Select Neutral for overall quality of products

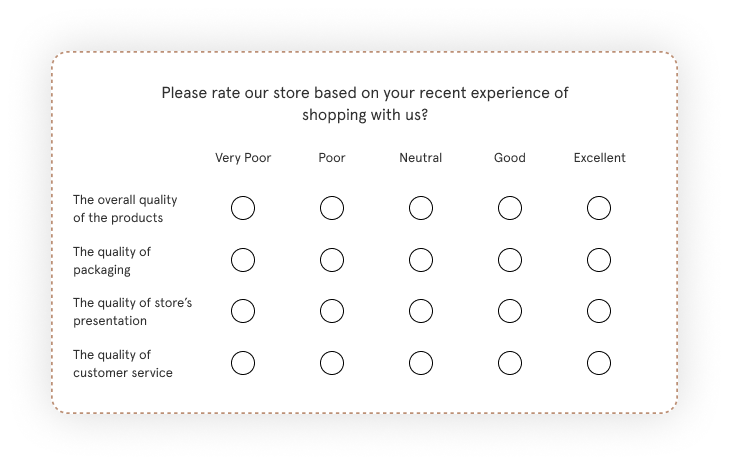[421, 208]
